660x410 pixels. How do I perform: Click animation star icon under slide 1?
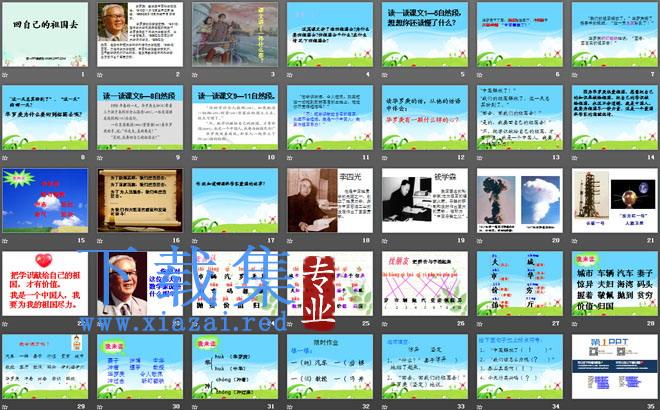pos(5,75)
